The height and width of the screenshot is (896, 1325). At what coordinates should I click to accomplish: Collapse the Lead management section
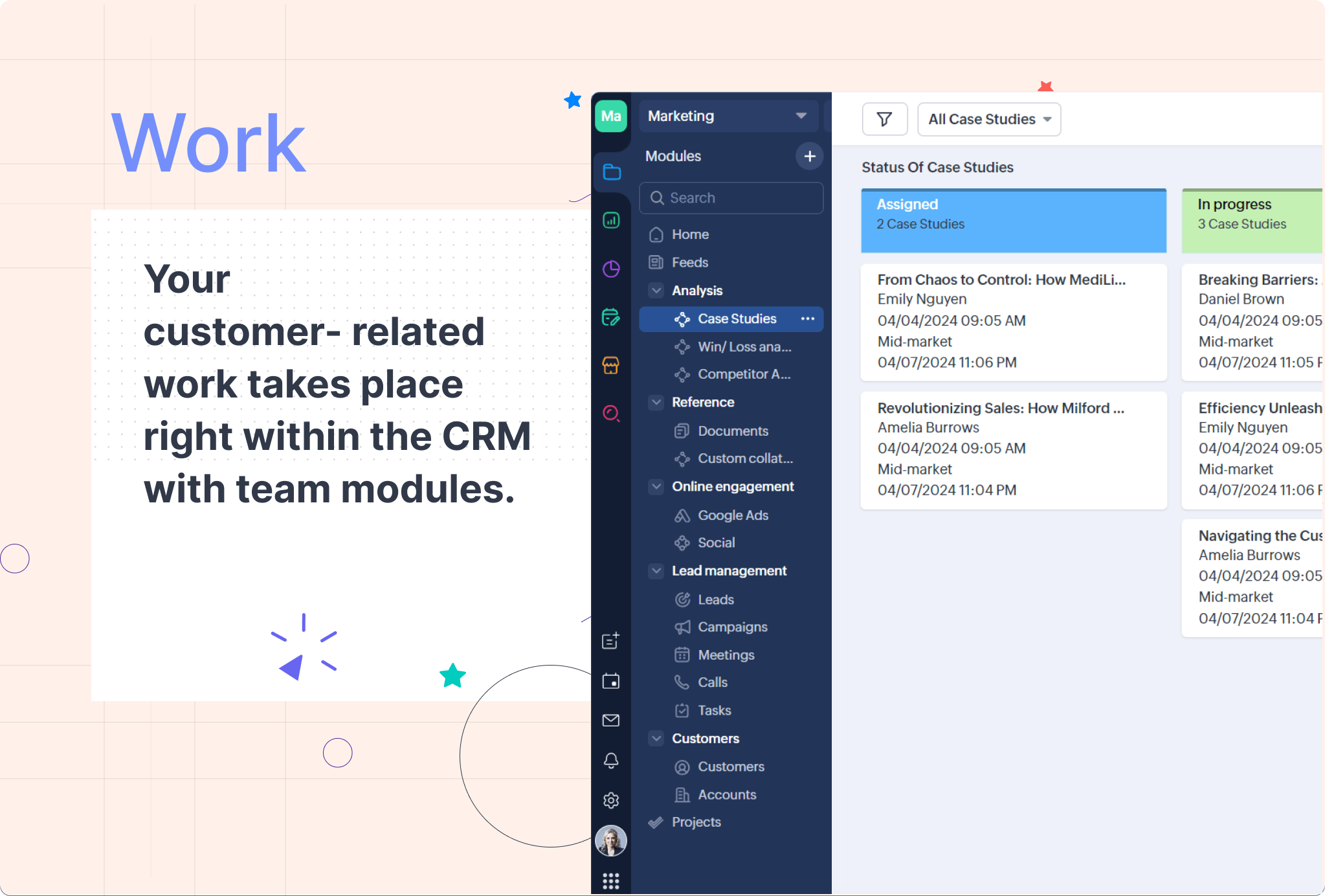click(x=656, y=571)
